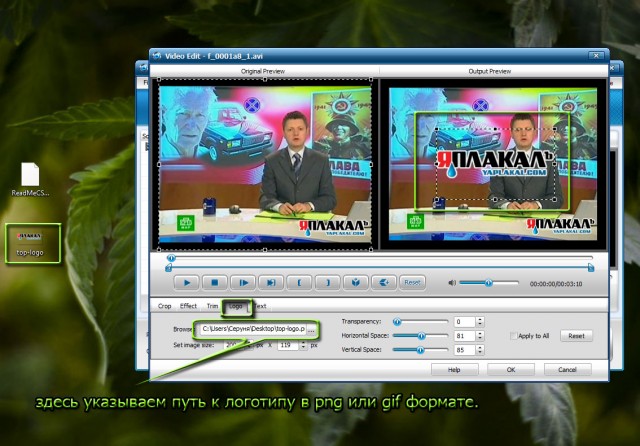Image resolution: width=640 pixels, height=446 pixels.
Task: Click the 00:00:00/00:03:10 time display
Action: point(556,284)
